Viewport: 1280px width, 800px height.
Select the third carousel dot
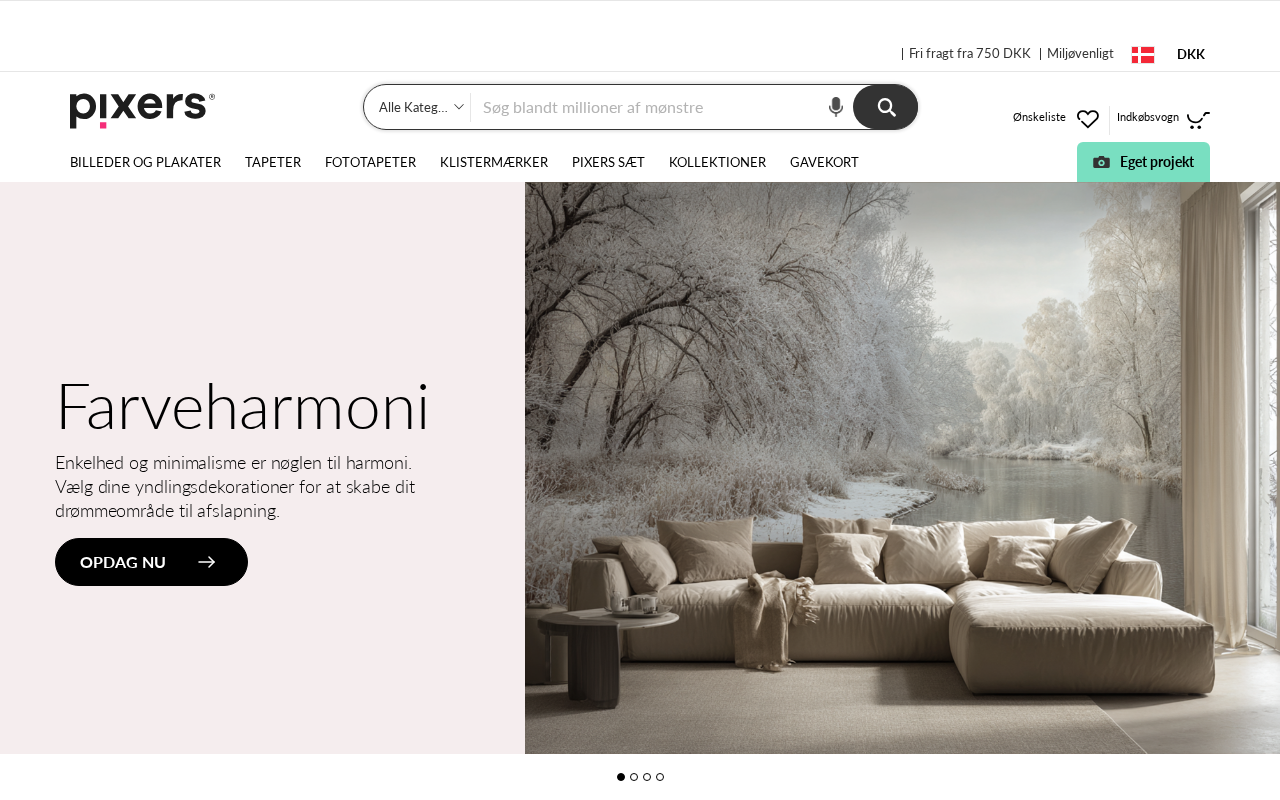(647, 777)
